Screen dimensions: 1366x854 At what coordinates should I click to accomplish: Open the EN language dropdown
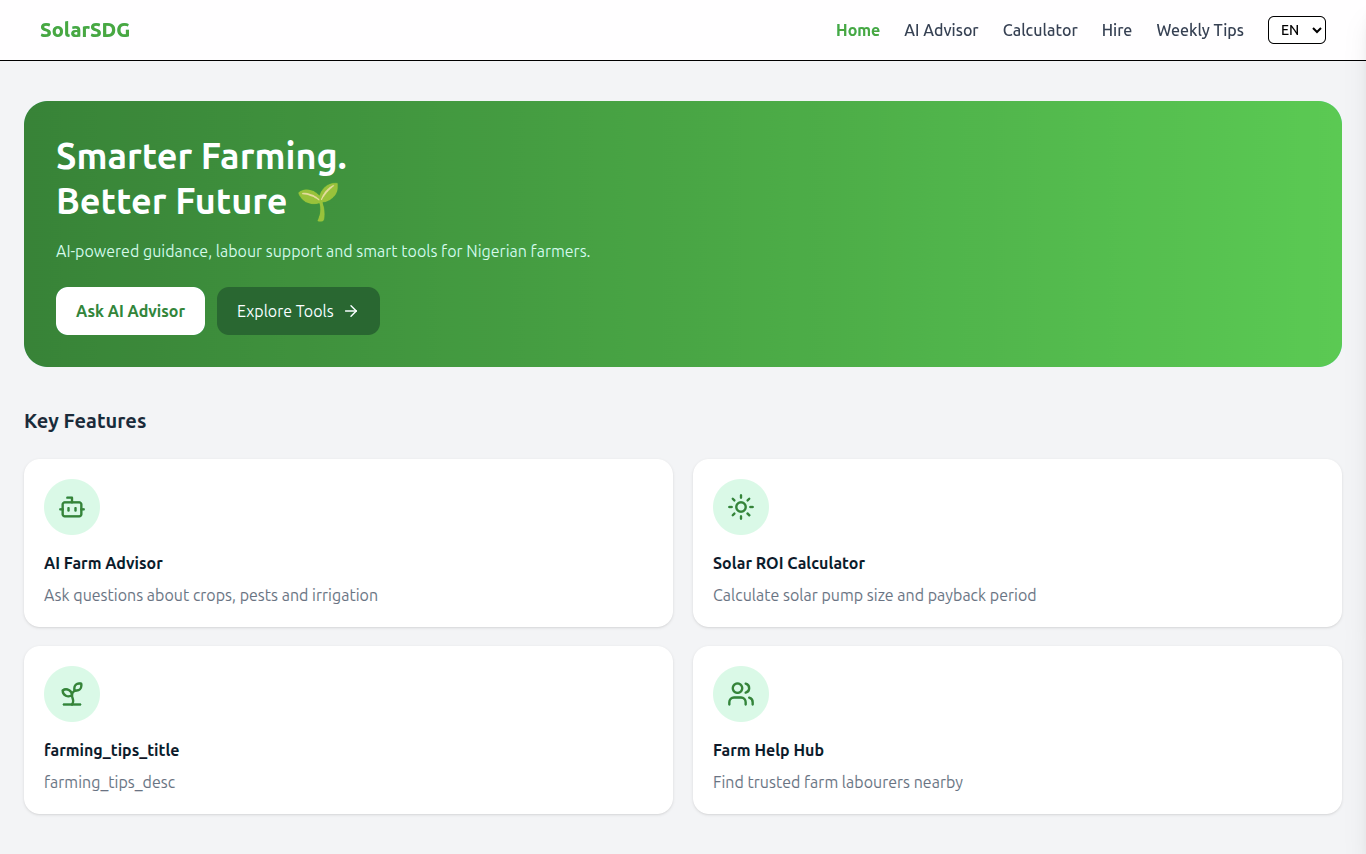1297,30
